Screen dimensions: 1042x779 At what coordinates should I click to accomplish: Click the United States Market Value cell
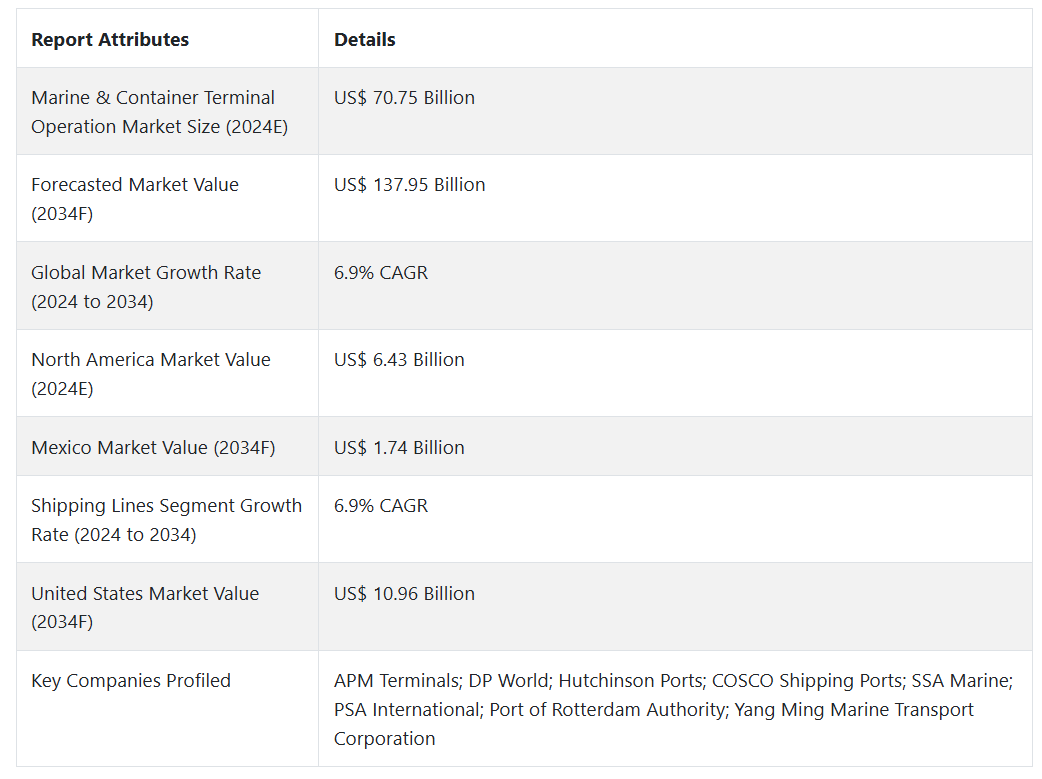point(145,607)
